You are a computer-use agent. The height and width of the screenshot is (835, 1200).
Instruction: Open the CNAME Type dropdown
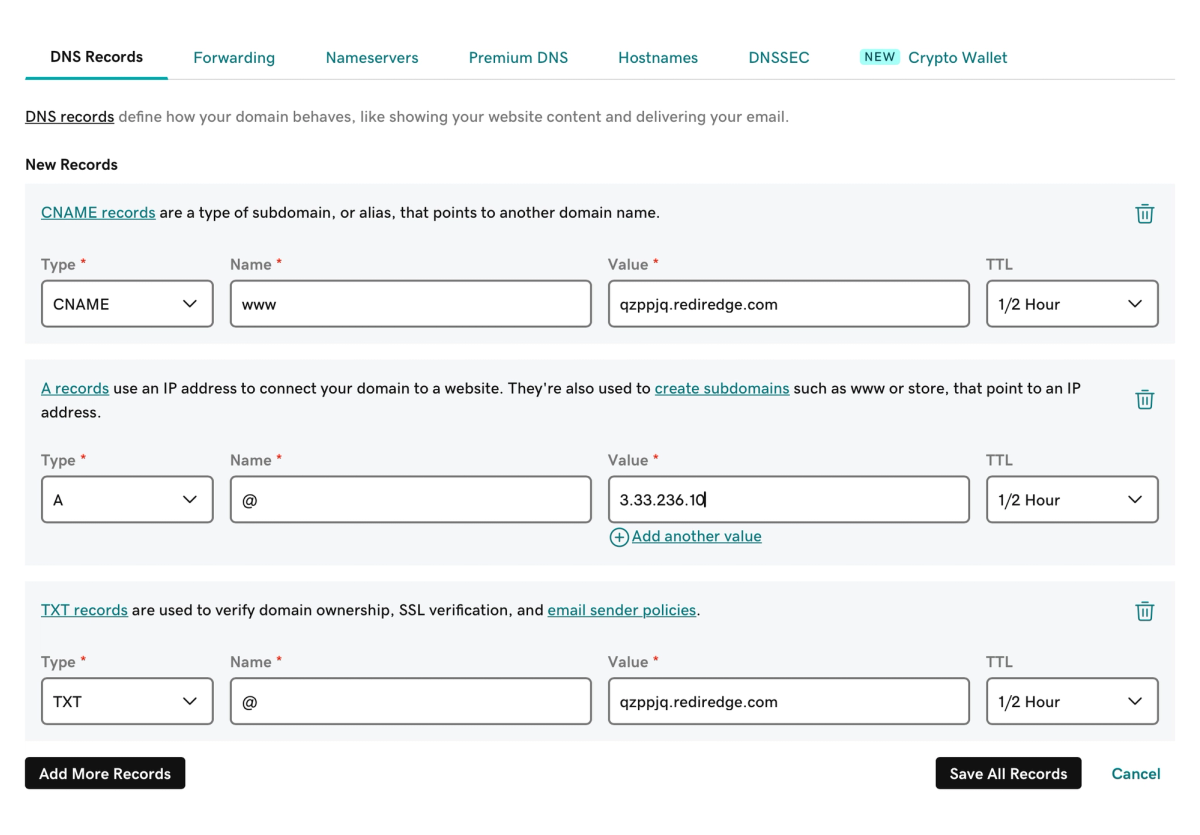click(127, 304)
